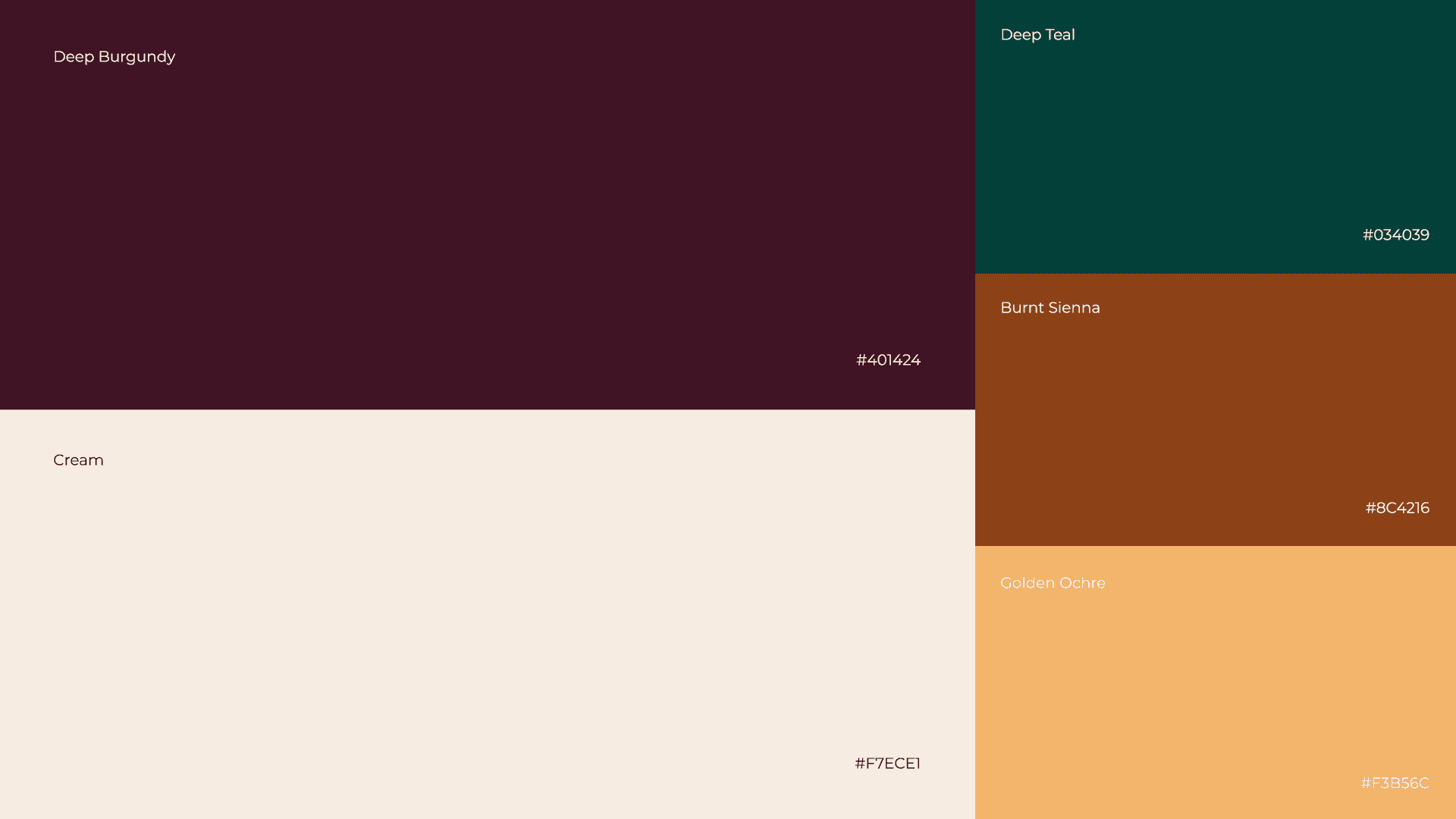Select the 'Golden Ochre' text label
Image resolution: width=1456 pixels, height=819 pixels.
[1053, 583]
